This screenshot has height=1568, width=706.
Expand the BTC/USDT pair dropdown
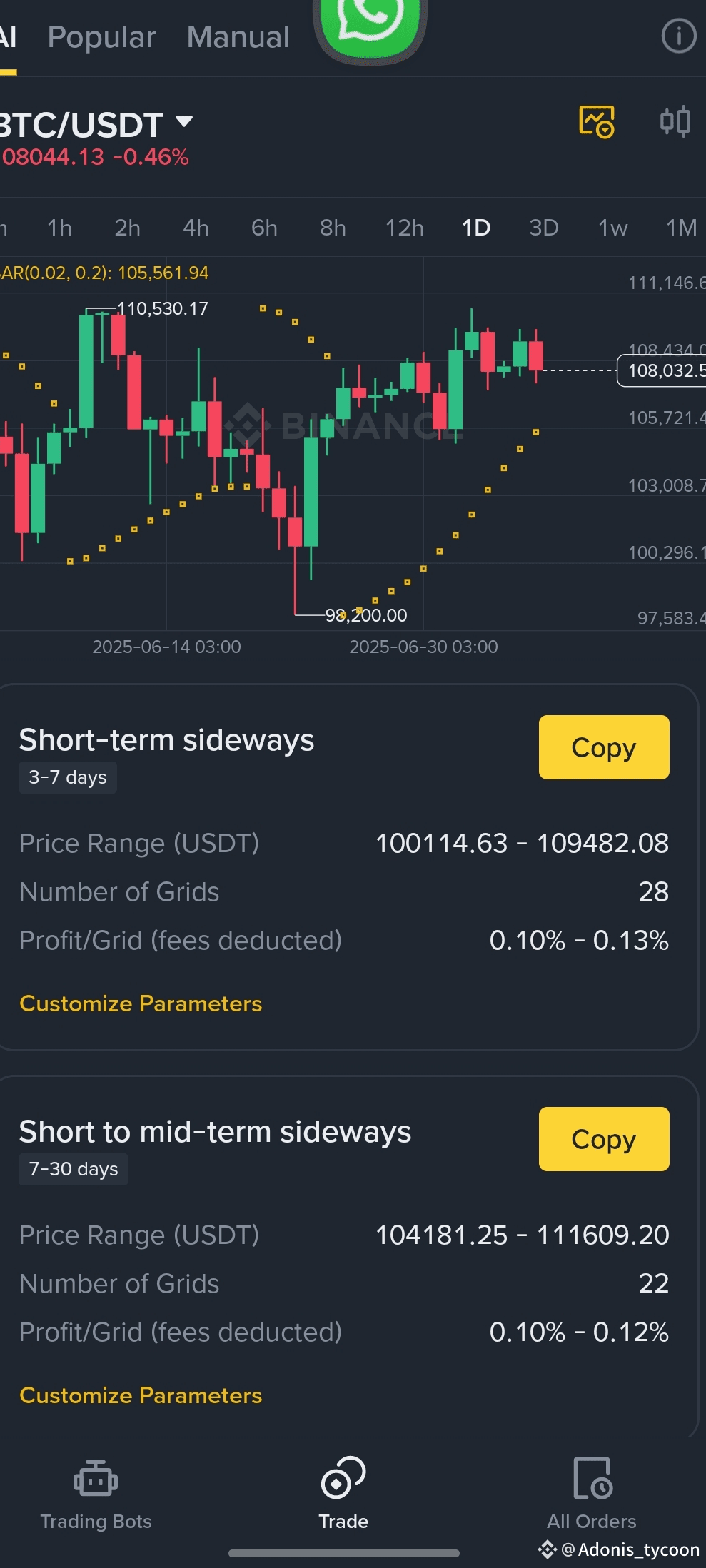pos(184,122)
